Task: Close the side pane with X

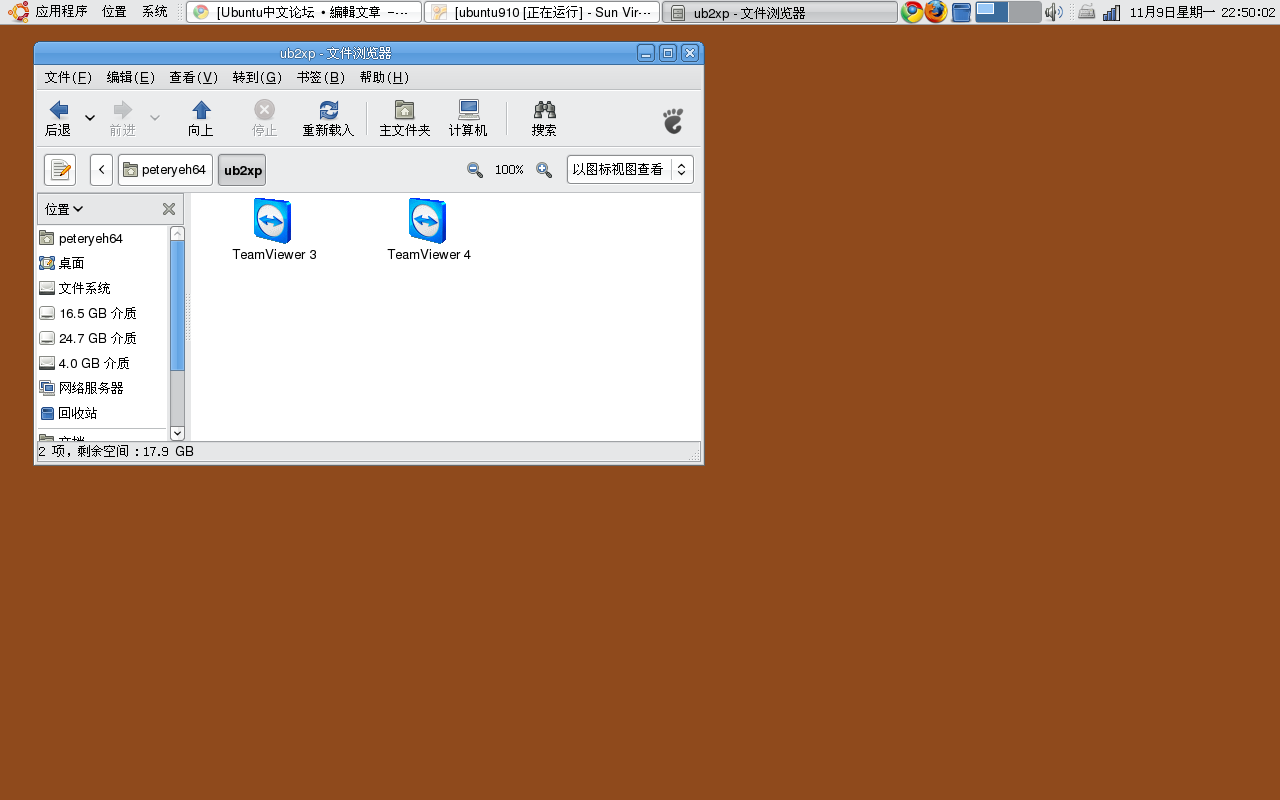Action: click(x=169, y=209)
